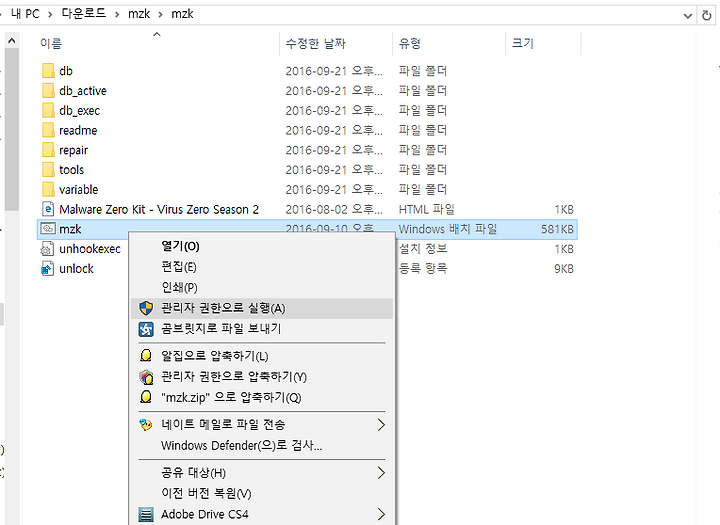Viewport: 720px width, 525px height.
Task: Click the readme folder icon
Action: (x=48, y=130)
